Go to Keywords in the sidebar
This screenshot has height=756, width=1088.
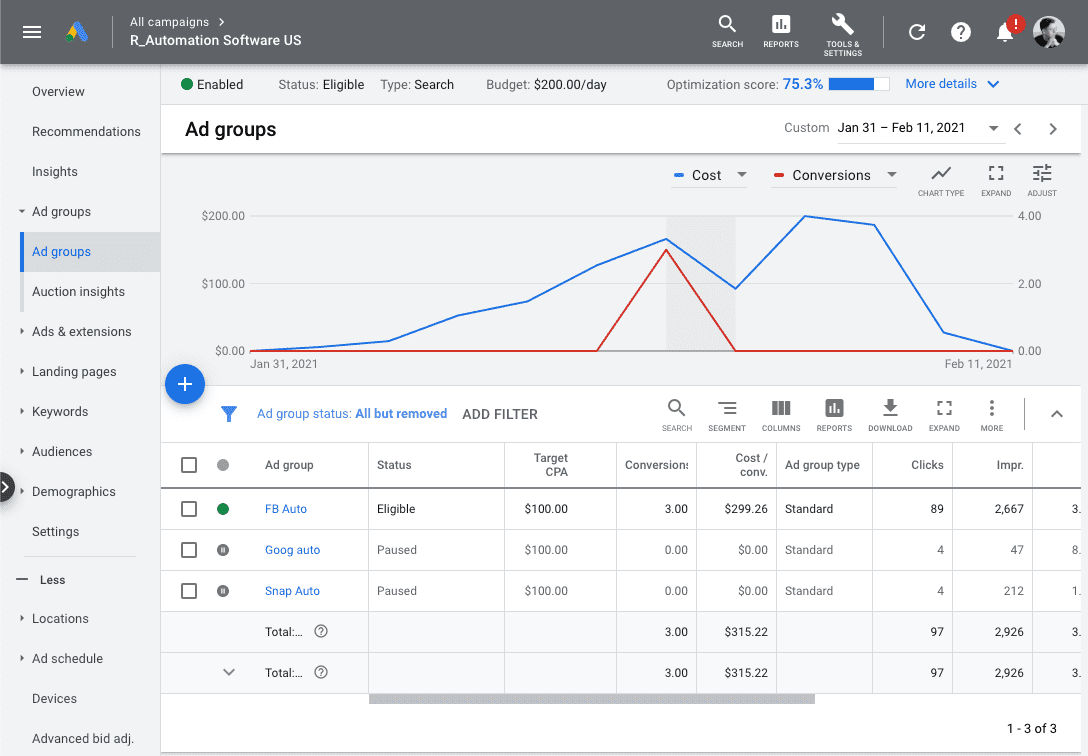tap(60, 411)
